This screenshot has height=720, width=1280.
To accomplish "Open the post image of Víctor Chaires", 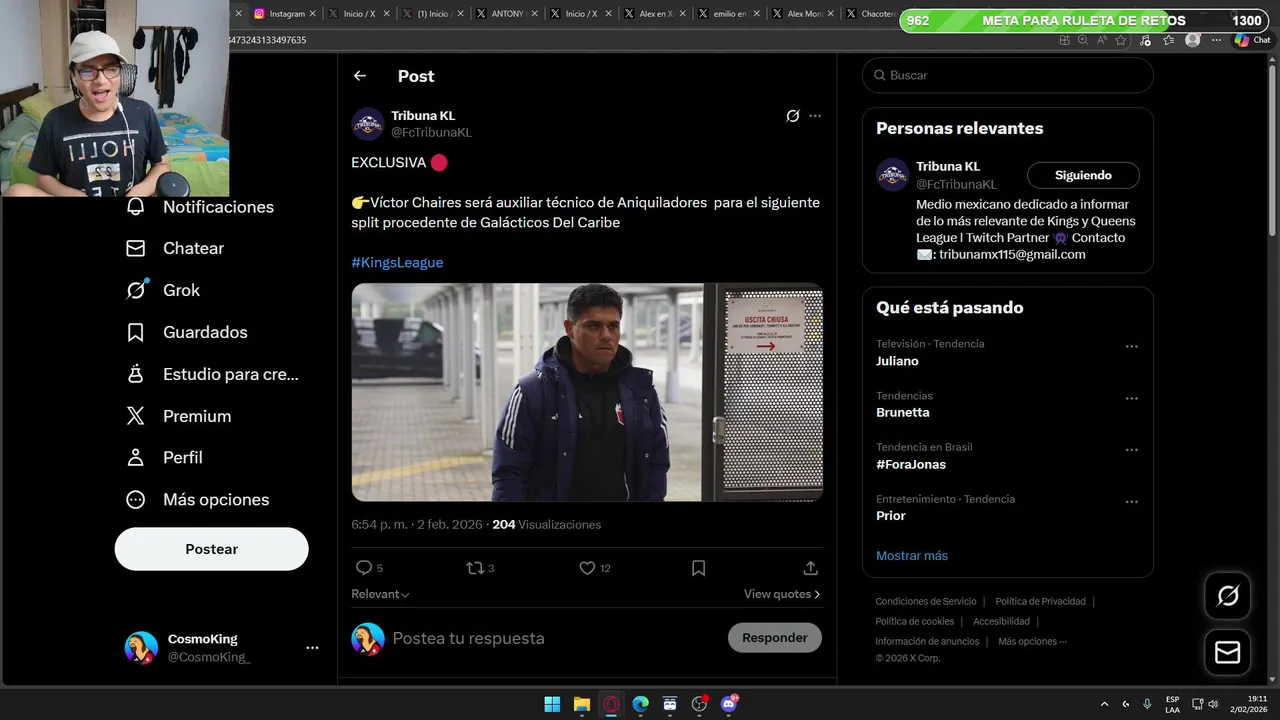I will click(587, 392).
